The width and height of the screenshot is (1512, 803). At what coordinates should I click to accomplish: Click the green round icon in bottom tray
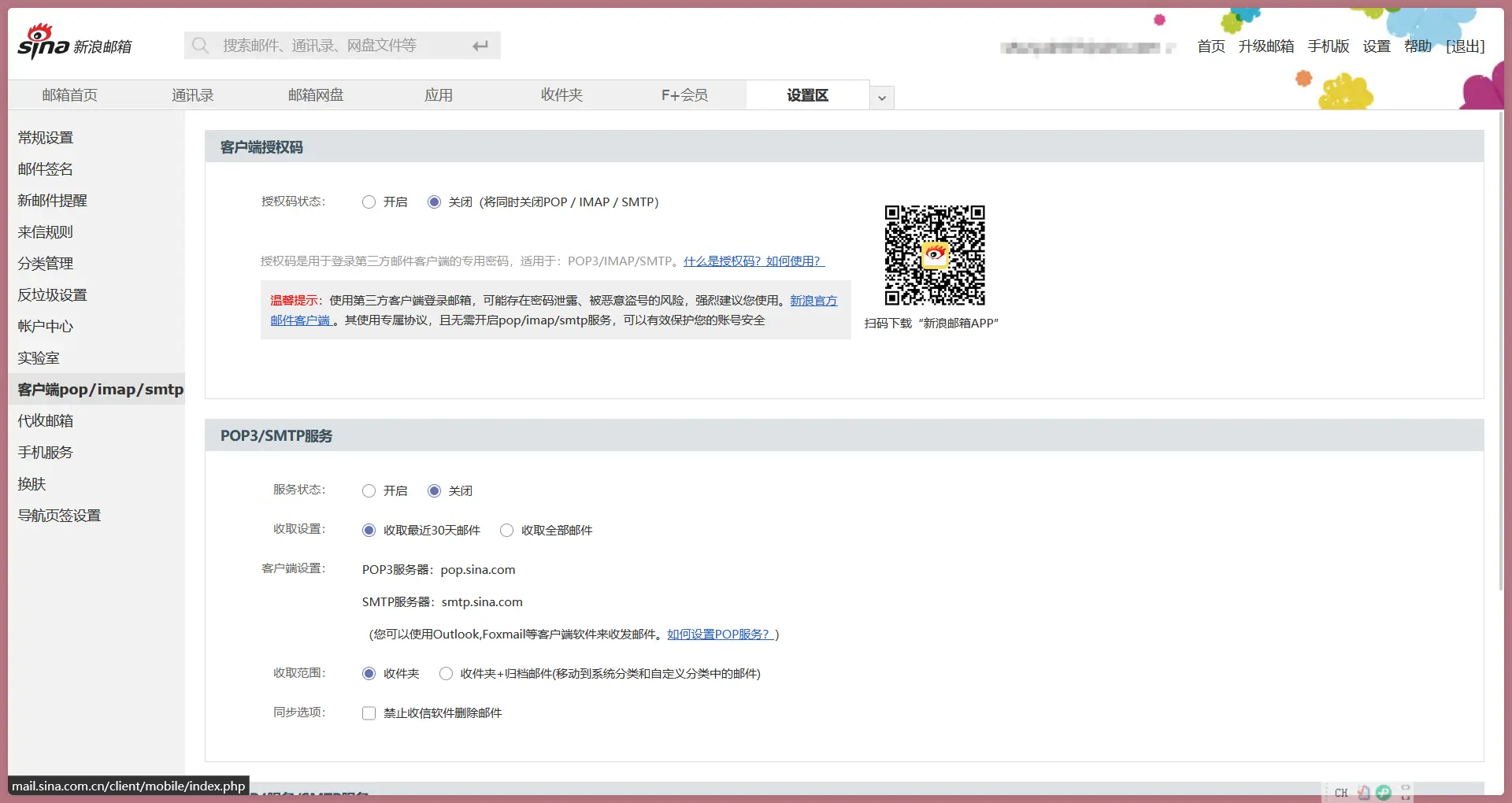[1384, 793]
